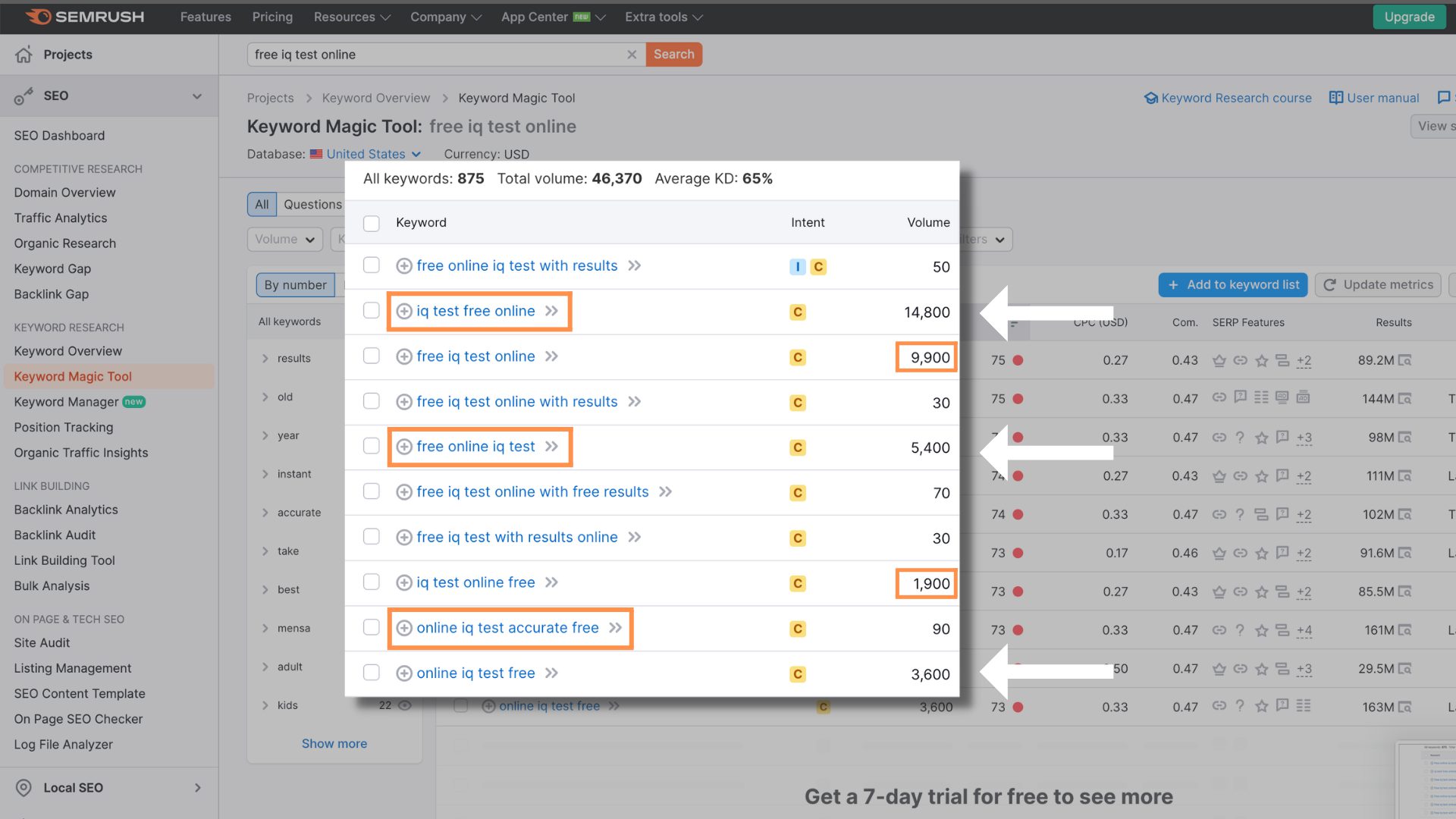Click Informational intent badge on first row

[798, 267]
